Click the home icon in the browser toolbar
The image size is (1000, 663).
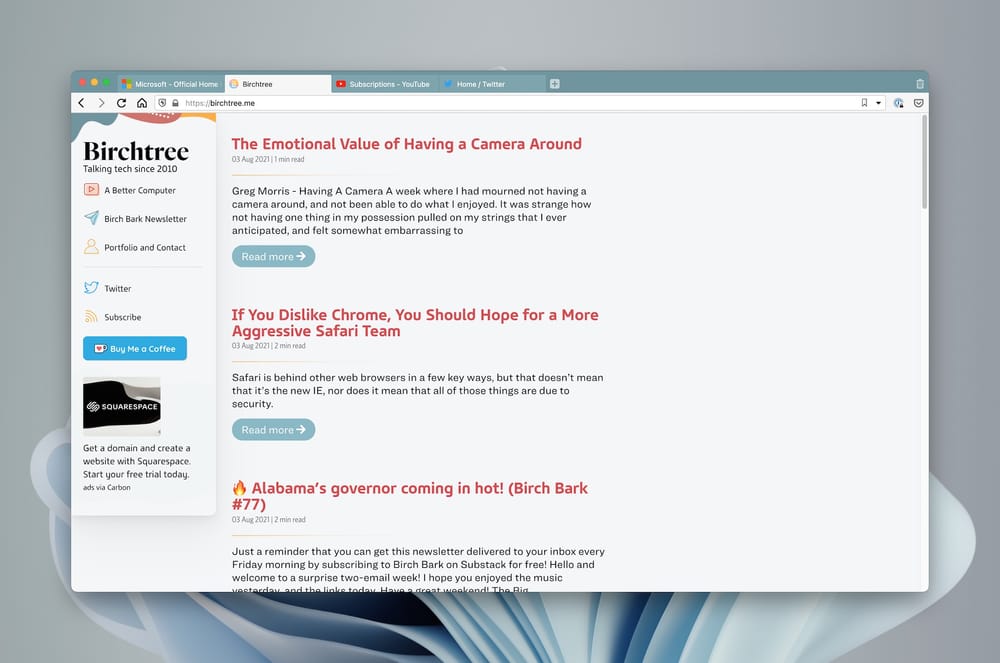(x=140, y=102)
